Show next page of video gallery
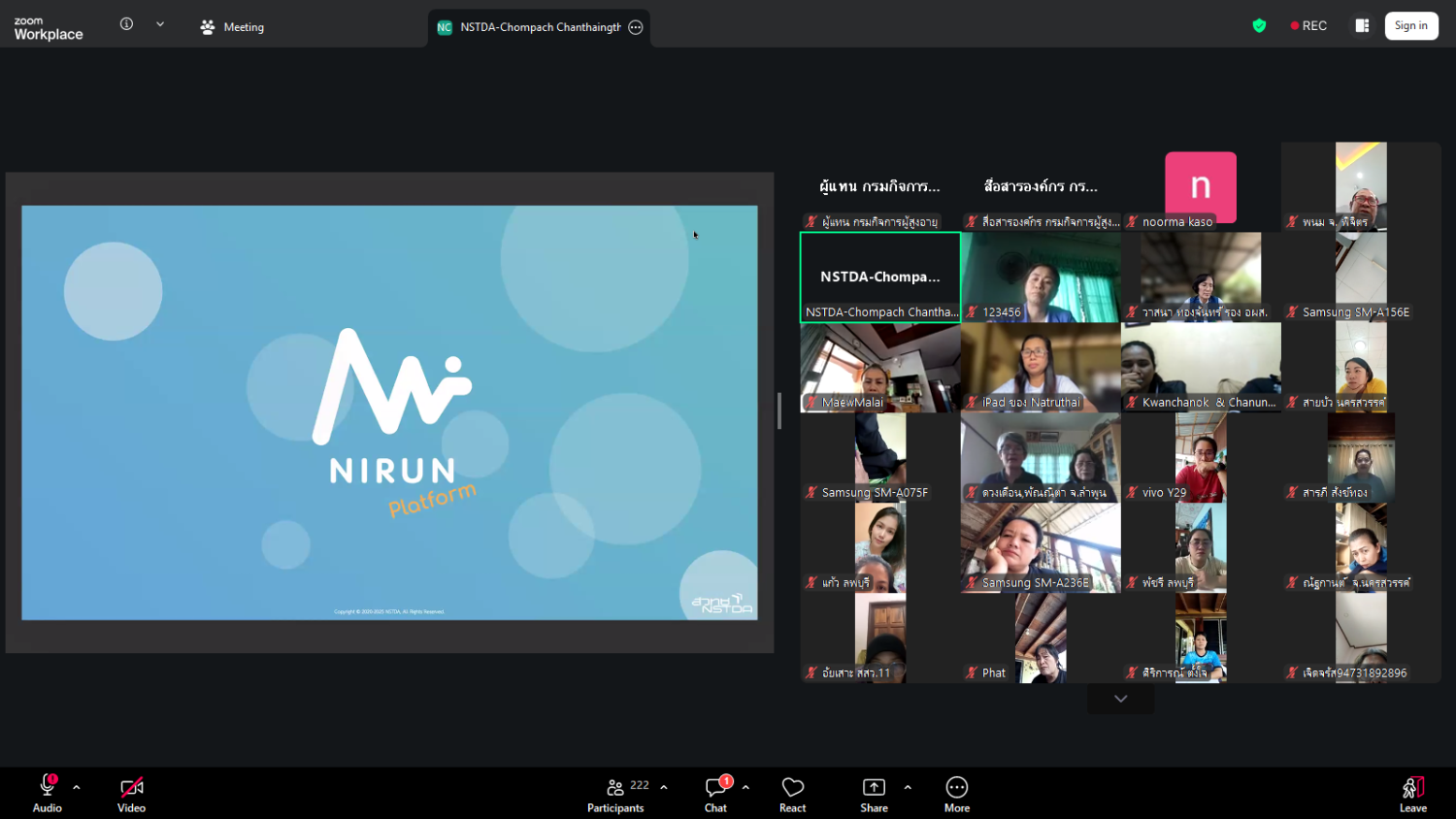The width and height of the screenshot is (1456, 819). [x=1120, y=699]
